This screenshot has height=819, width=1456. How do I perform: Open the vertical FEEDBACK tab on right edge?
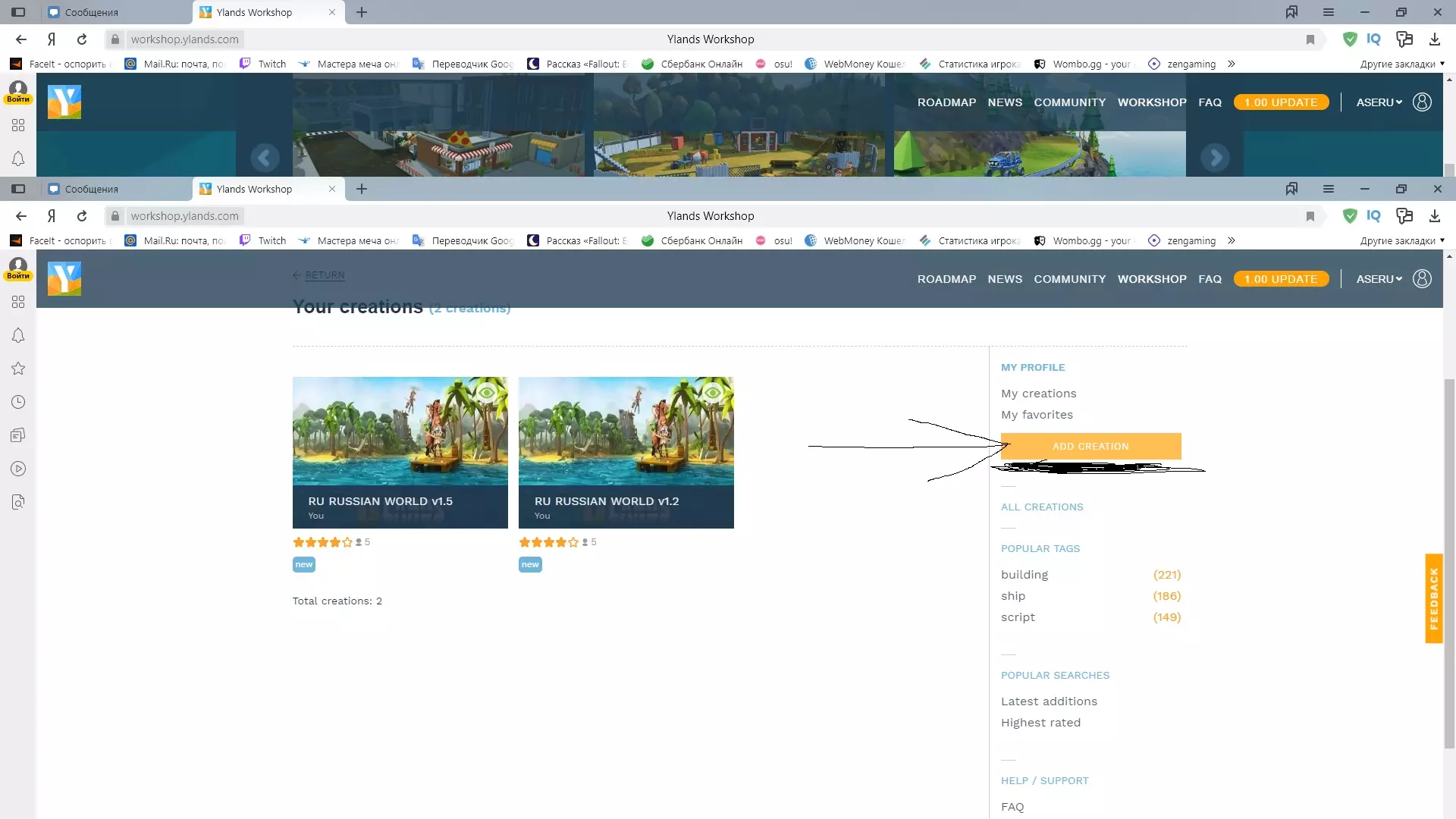point(1433,598)
